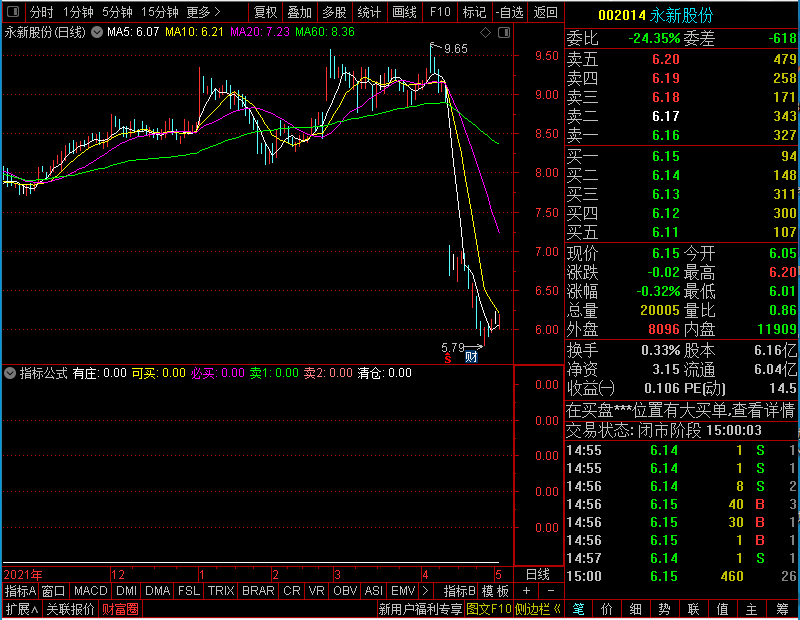Open the 统计 statistics tool
Screen dimensions: 800x620
[x=369, y=12]
